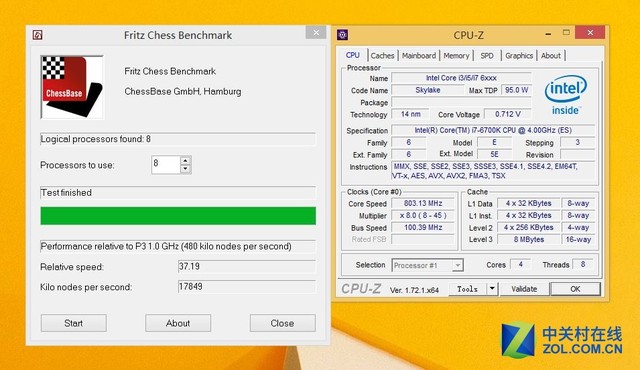Open the About tab in CPU-Z
The height and width of the screenshot is (370, 640).
coord(551,56)
